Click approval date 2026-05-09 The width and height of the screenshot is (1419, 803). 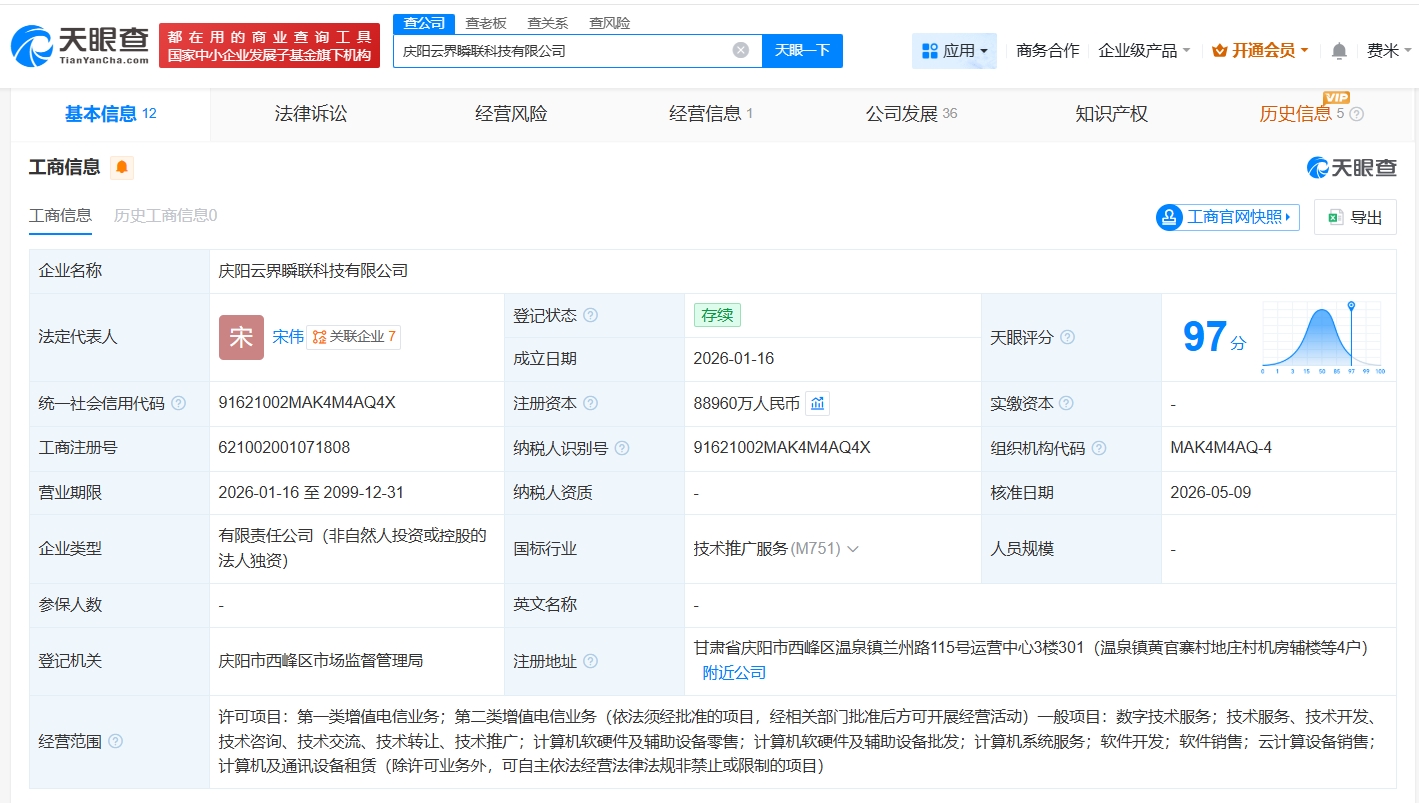[1210, 493]
